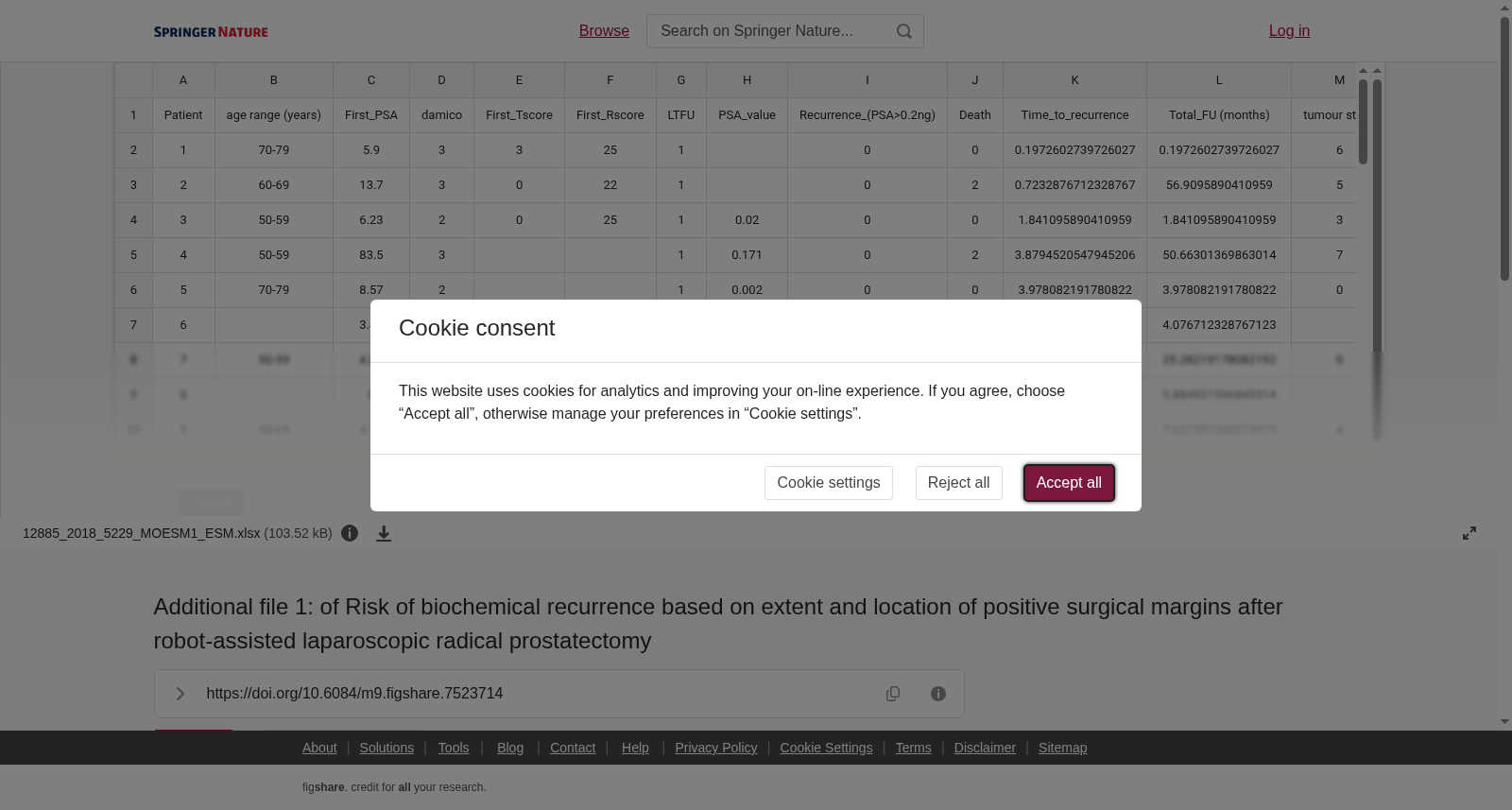Accept all cookies

point(1069,483)
